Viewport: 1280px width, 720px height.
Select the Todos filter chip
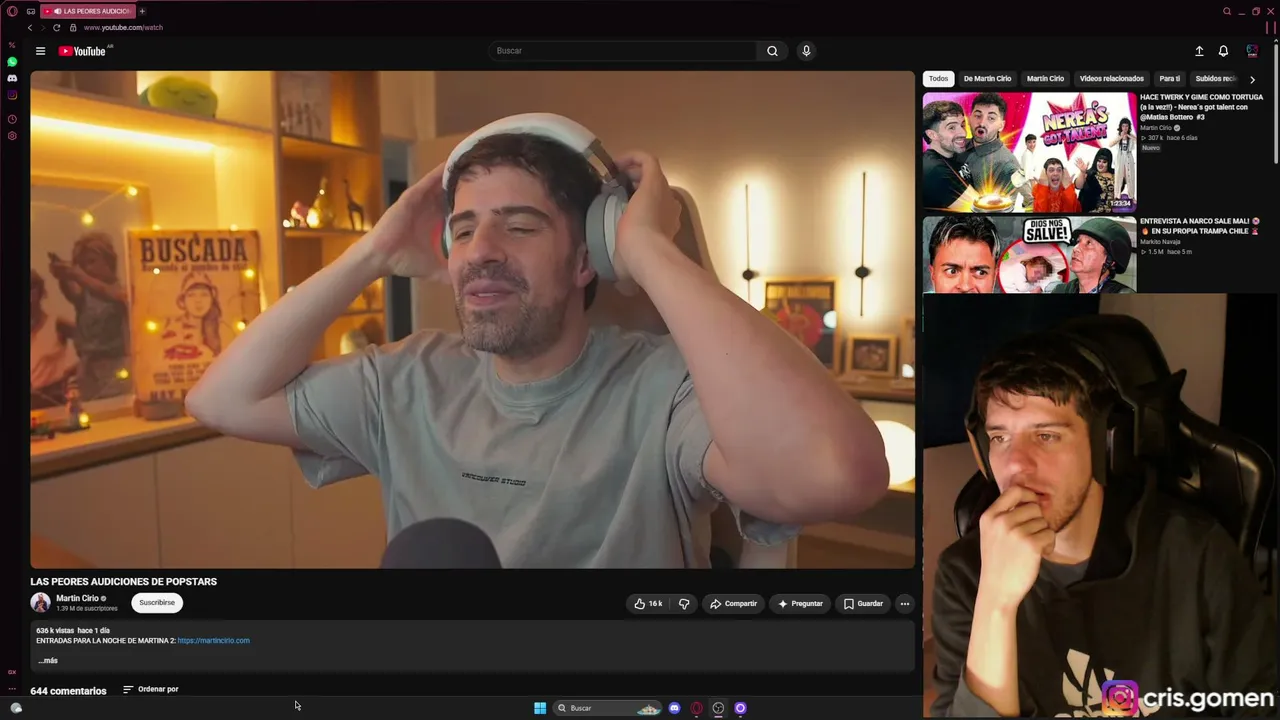pyautogui.click(x=938, y=78)
